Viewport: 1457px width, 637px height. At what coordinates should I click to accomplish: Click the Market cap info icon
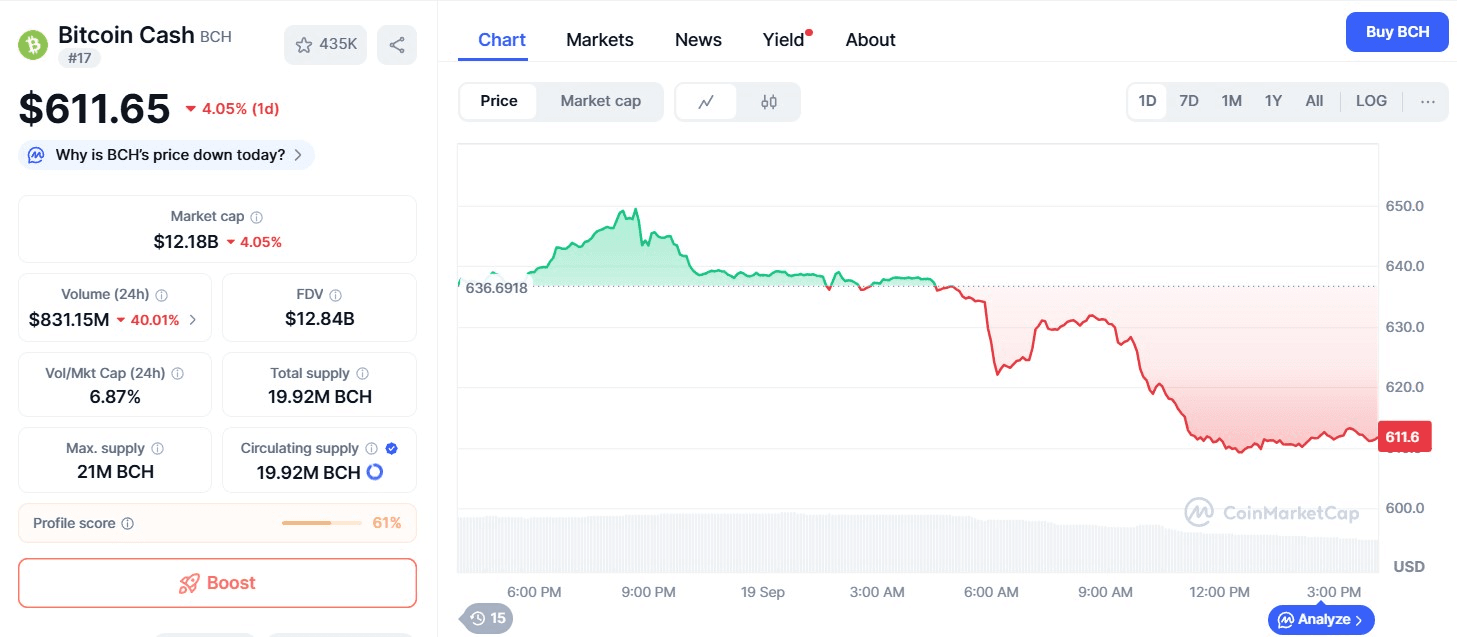coord(257,217)
